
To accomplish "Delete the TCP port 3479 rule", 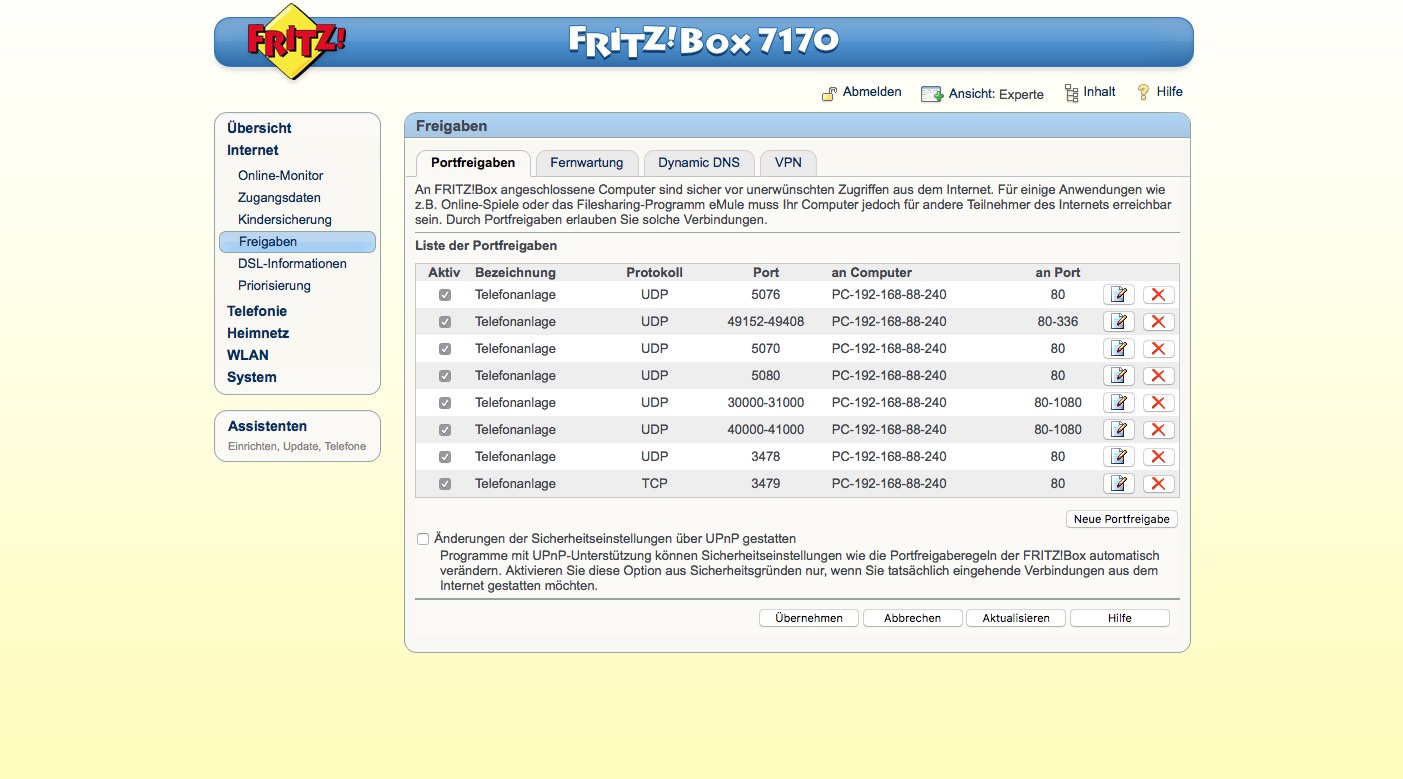I will coord(1158,484).
